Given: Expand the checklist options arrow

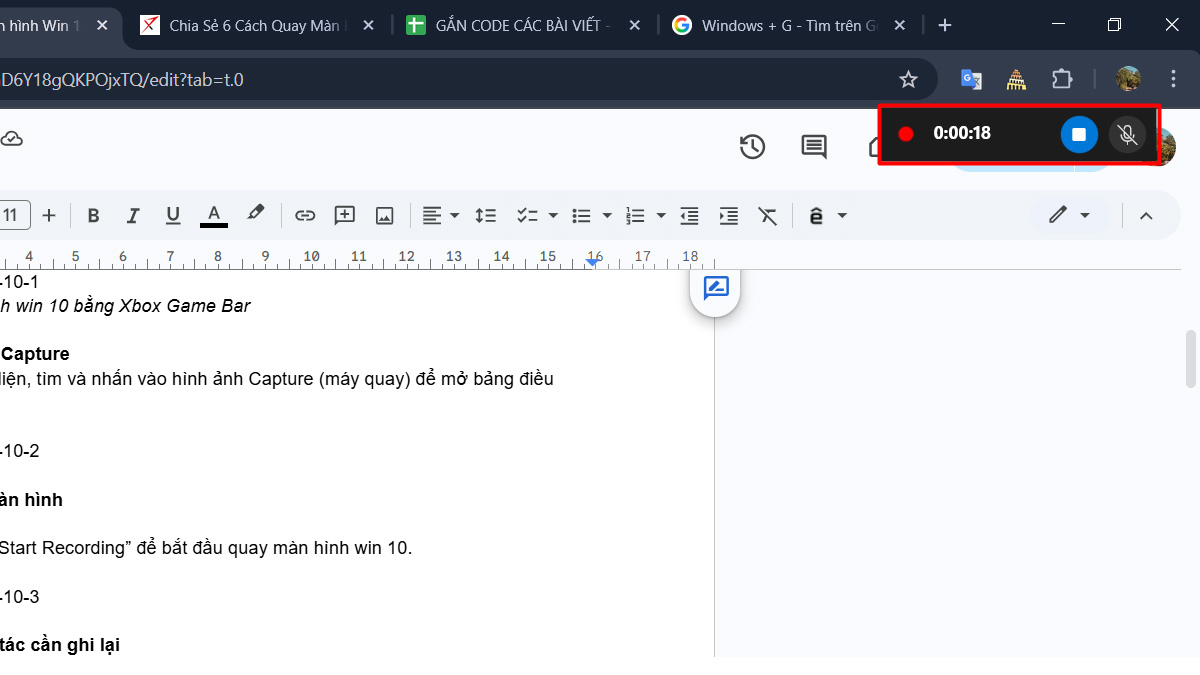Looking at the screenshot, I should click(552, 216).
